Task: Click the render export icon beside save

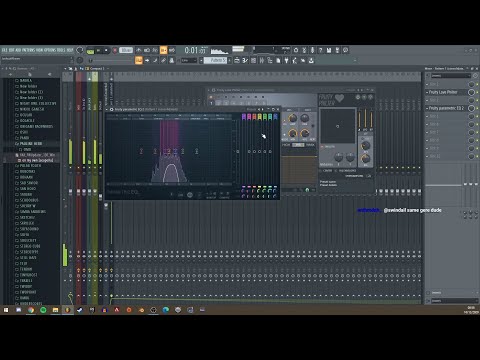Action: [x=337, y=50]
